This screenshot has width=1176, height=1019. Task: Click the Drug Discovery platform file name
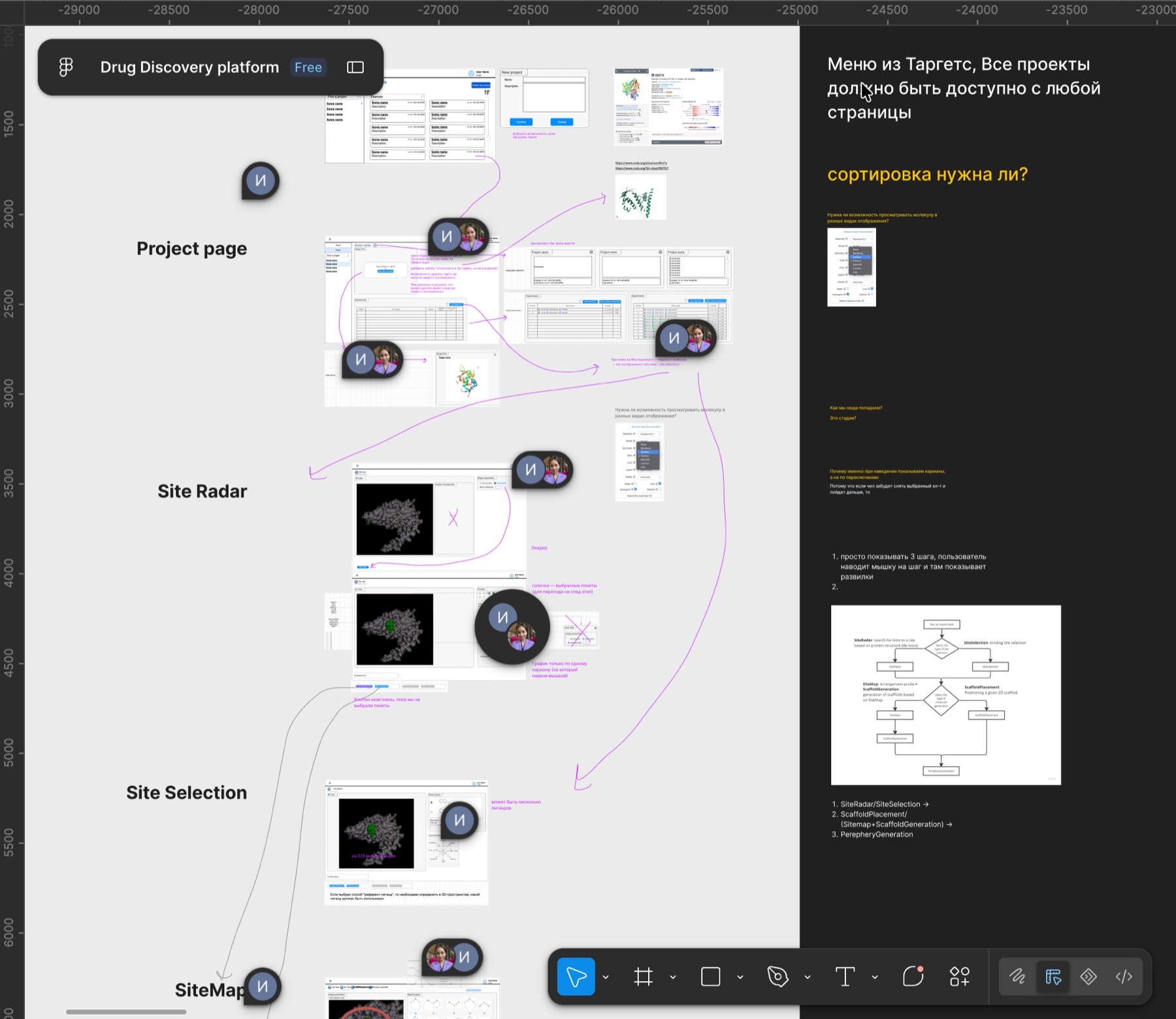(189, 67)
